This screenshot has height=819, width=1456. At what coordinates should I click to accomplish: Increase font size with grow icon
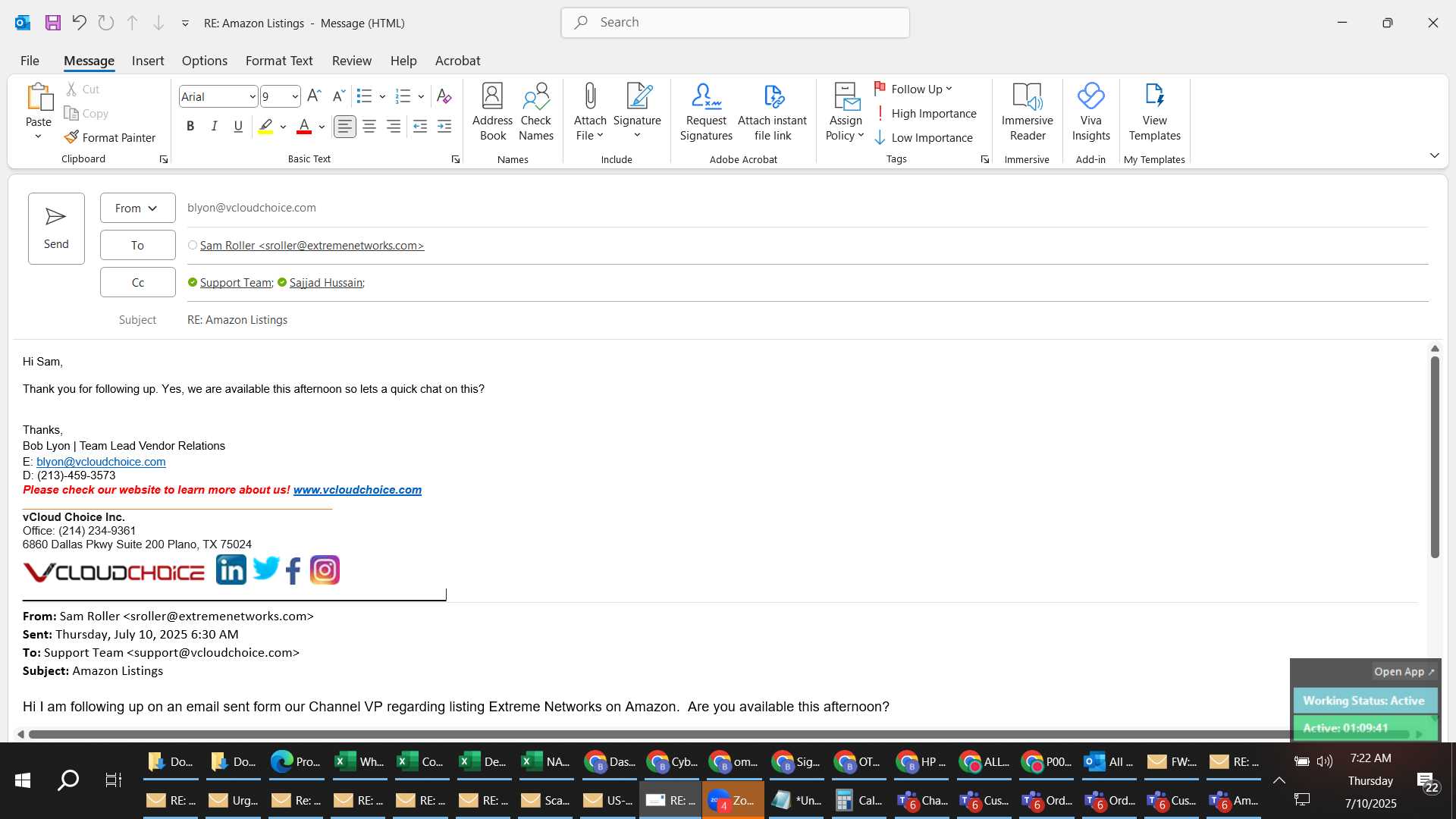[314, 96]
